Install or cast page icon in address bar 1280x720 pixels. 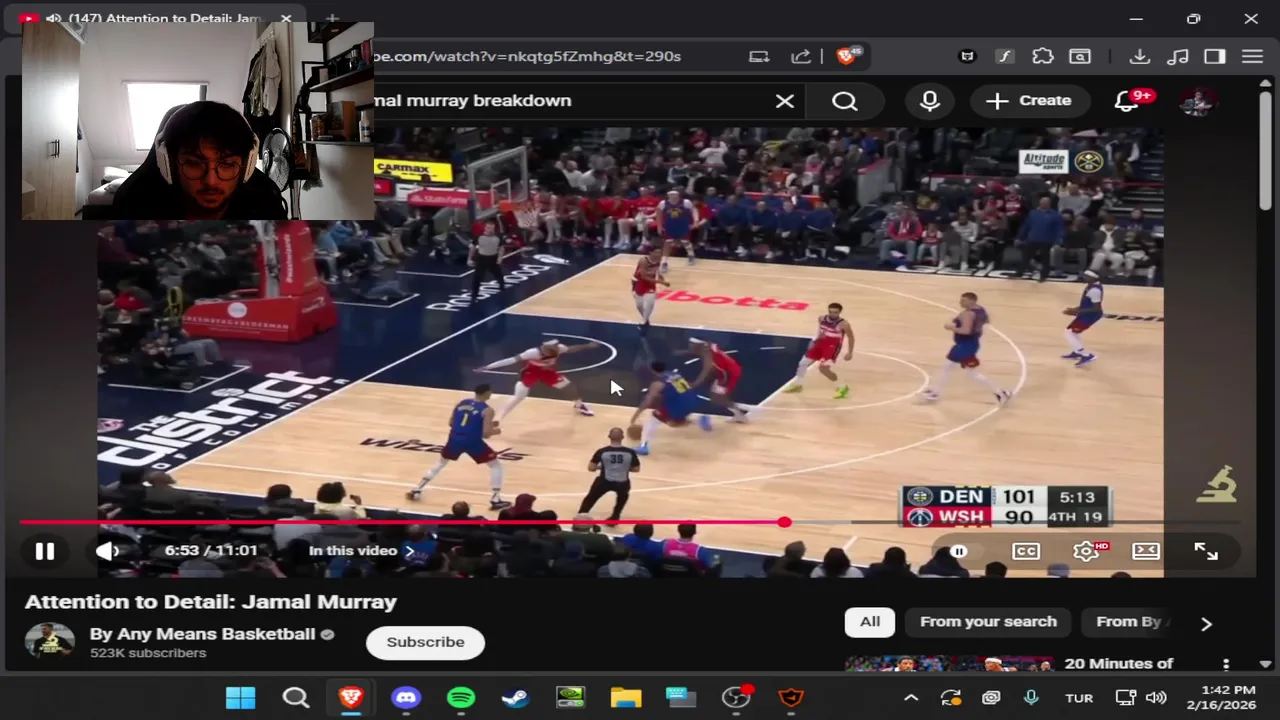click(759, 57)
